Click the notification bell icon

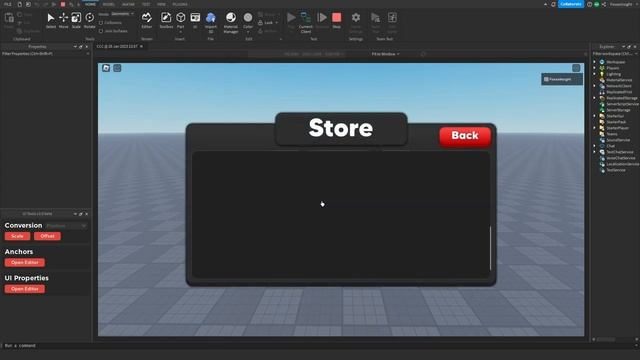[x=553, y=4]
